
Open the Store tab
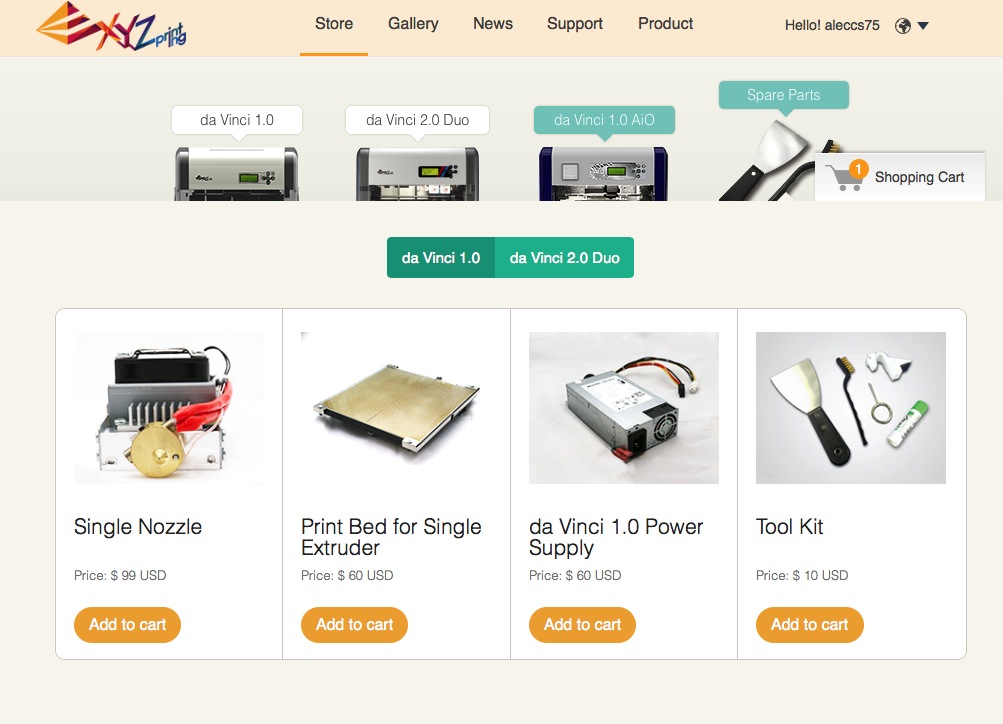[x=334, y=24]
